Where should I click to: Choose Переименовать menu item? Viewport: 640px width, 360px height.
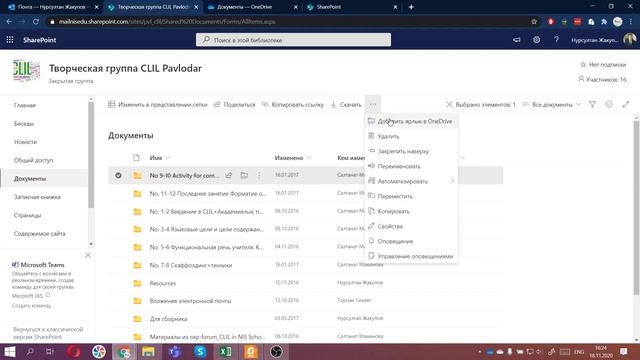click(x=411, y=166)
